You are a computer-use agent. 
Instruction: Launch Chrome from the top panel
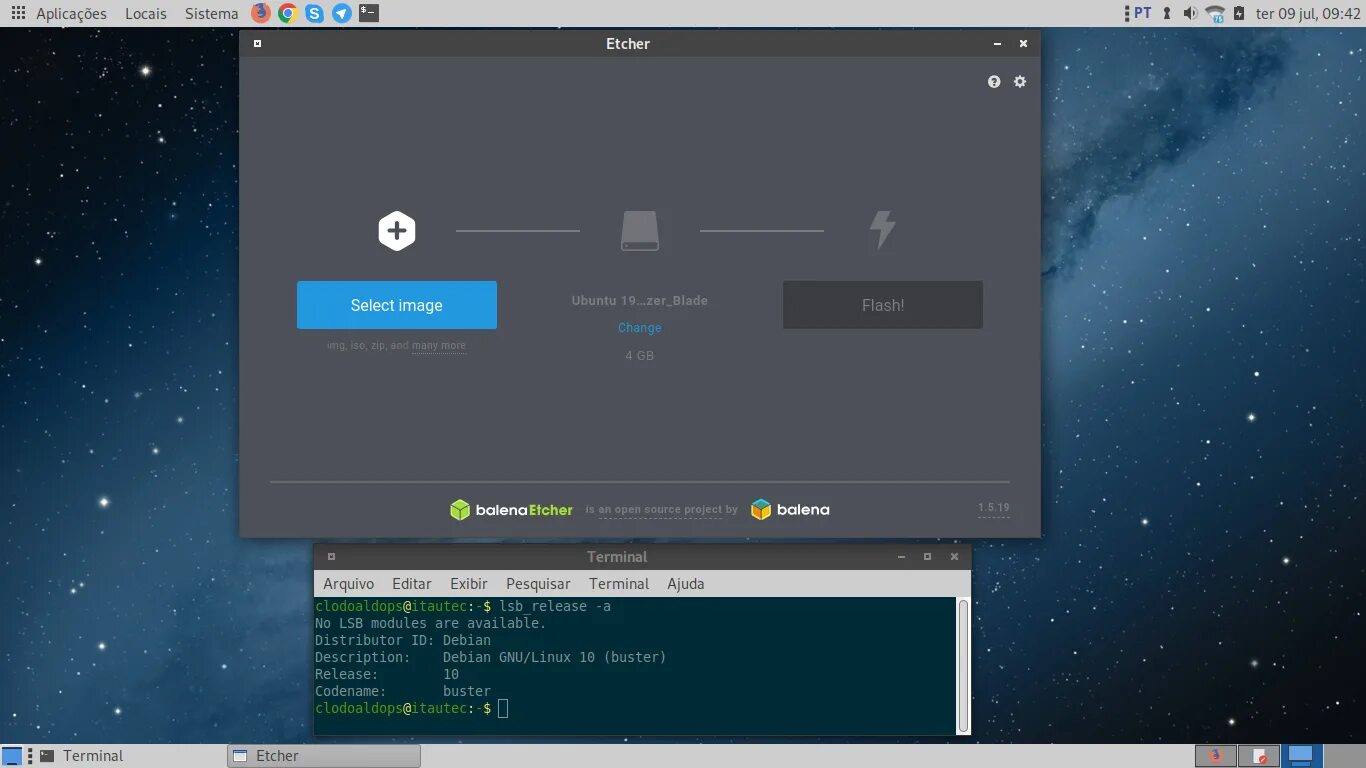pos(288,13)
